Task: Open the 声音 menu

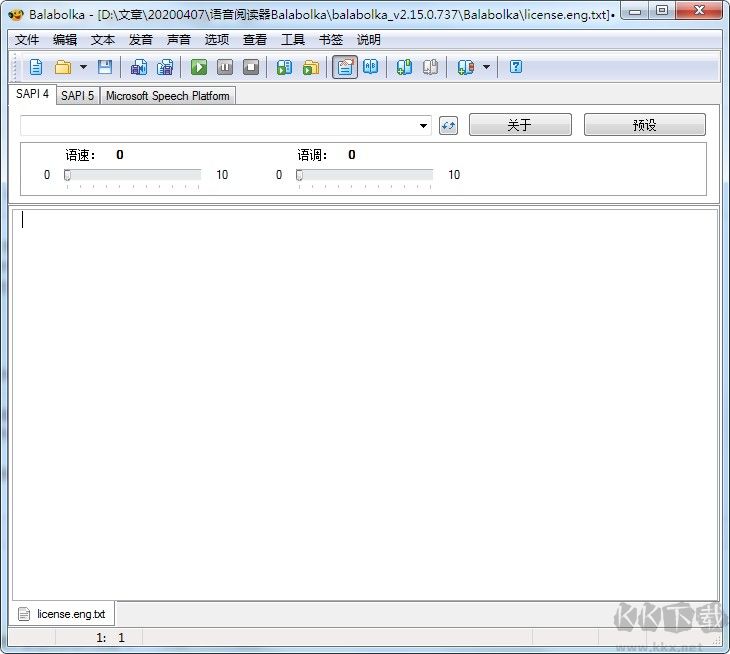Action: click(x=179, y=40)
